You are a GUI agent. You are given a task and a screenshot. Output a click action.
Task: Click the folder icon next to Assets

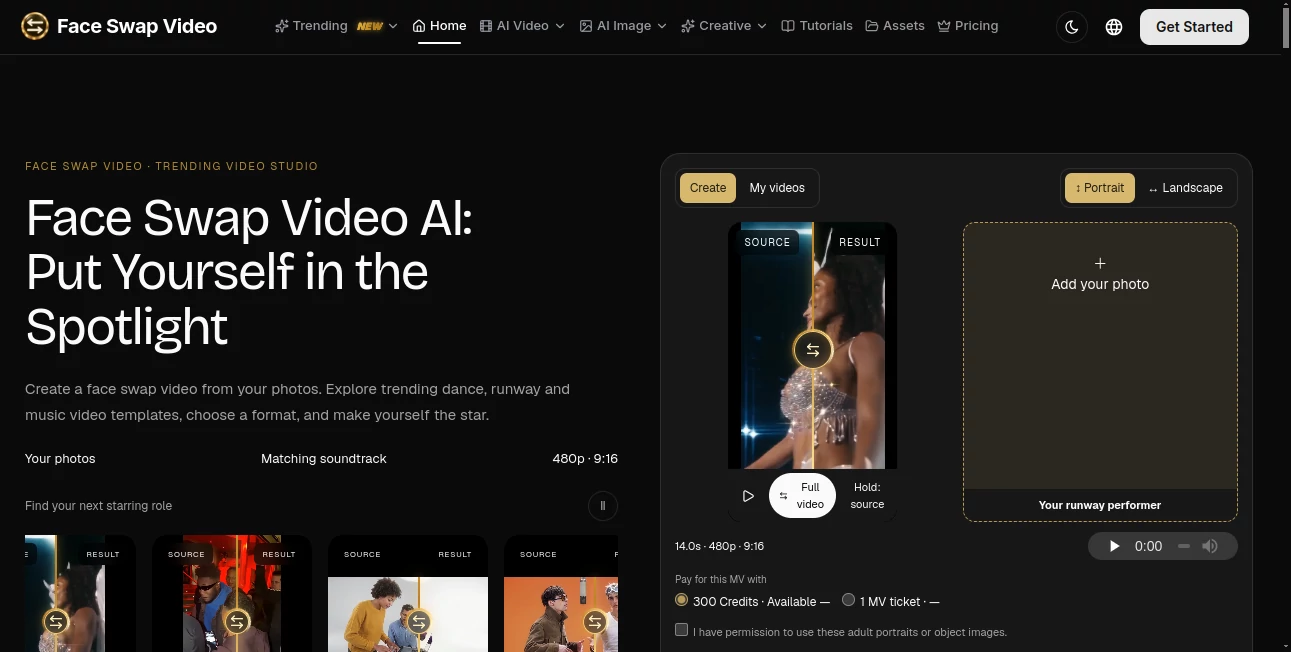point(872,26)
